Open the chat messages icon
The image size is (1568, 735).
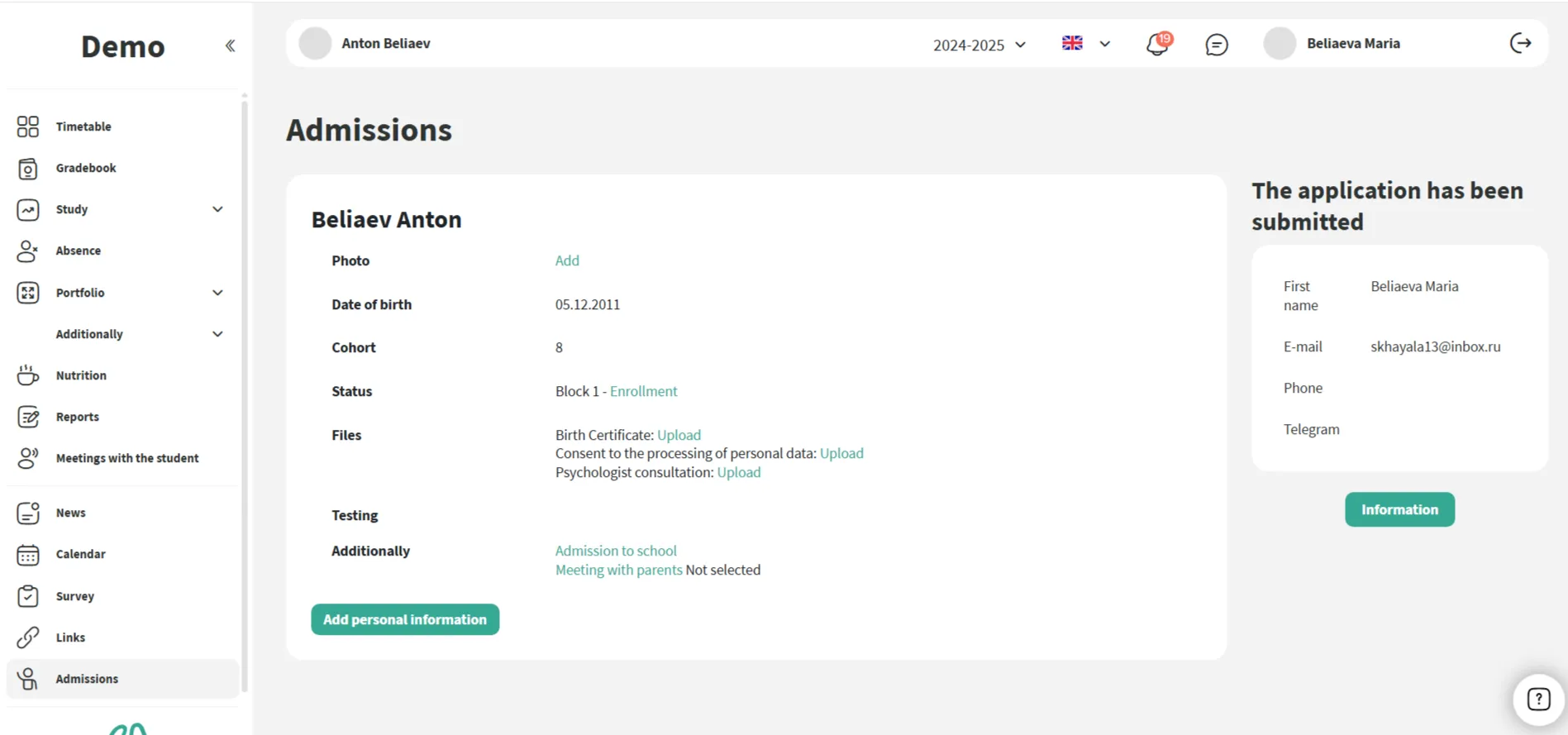tap(1216, 45)
